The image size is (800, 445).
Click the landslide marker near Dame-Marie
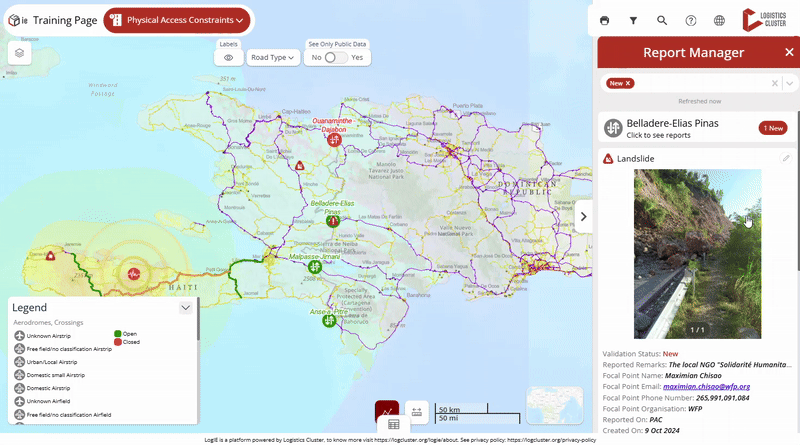pyautogui.click(x=50, y=256)
